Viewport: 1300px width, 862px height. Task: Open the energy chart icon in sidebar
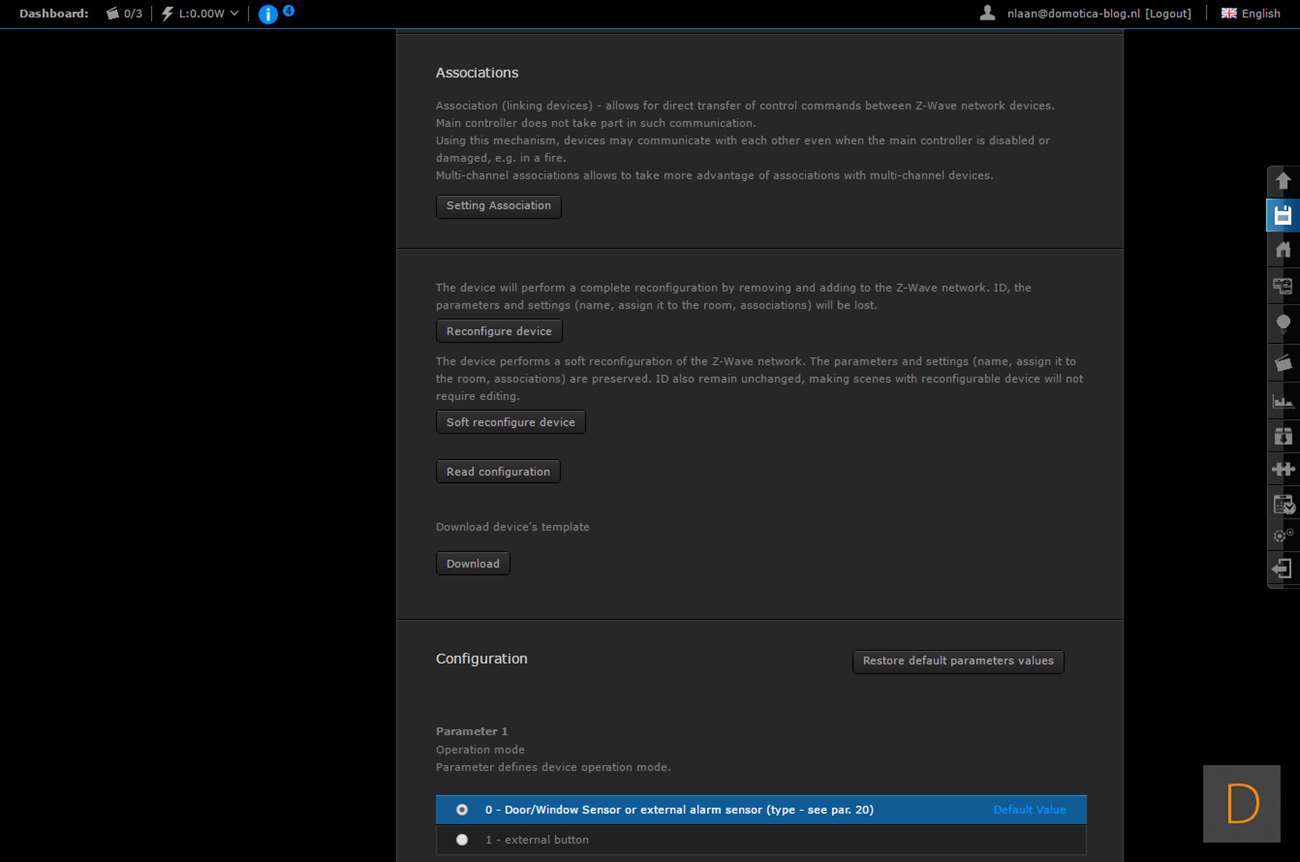(1282, 401)
